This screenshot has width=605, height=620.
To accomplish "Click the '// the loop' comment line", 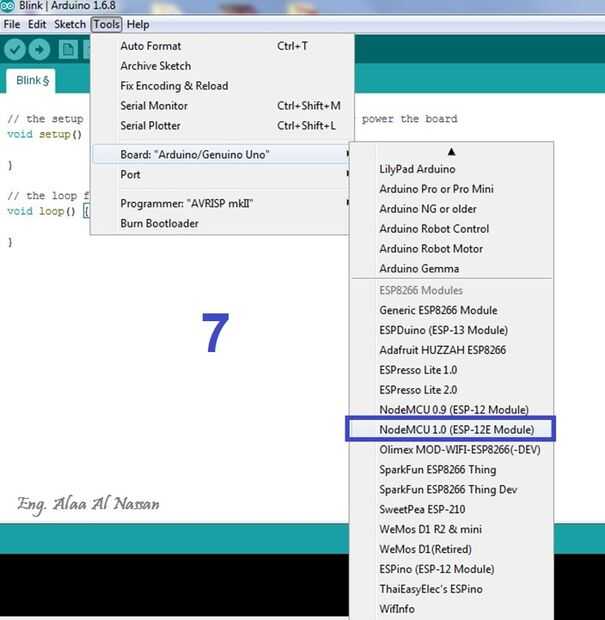I will click(x=47, y=196).
